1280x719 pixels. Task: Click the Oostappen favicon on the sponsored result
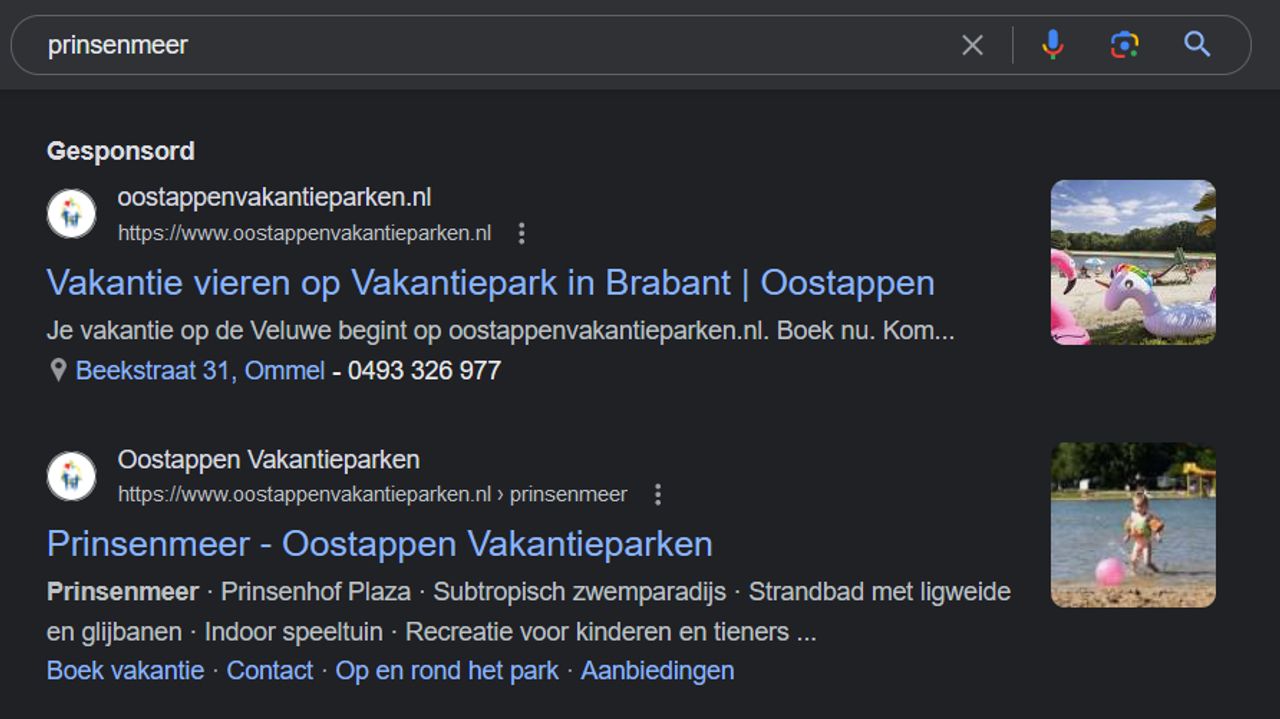[x=70, y=214]
